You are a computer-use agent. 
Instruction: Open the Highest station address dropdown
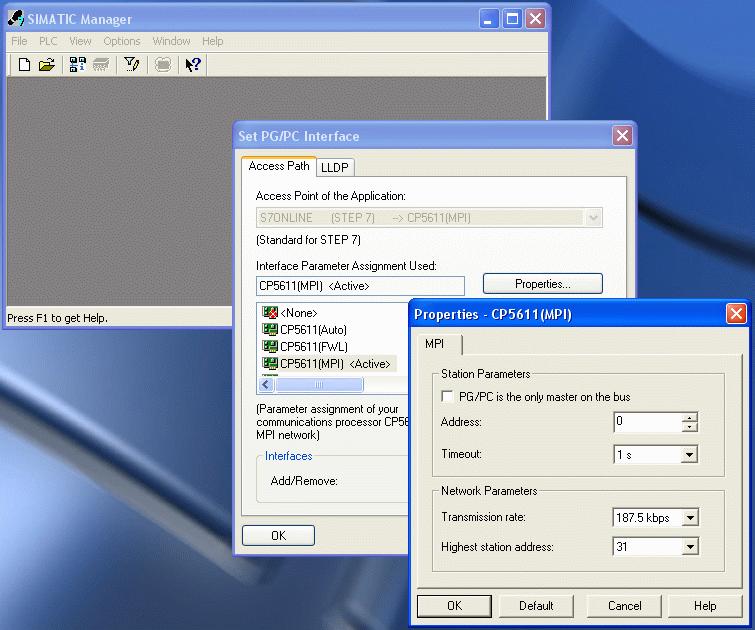[690, 547]
